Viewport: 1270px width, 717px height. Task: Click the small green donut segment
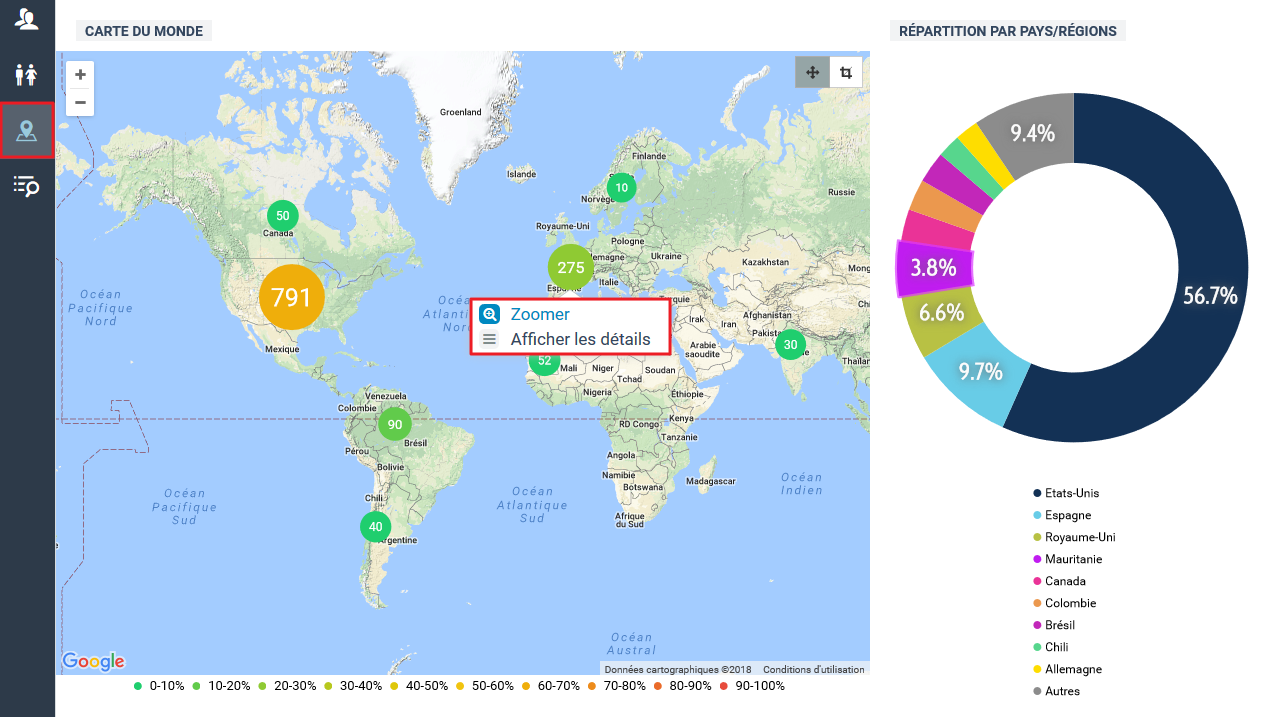[x=968, y=167]
